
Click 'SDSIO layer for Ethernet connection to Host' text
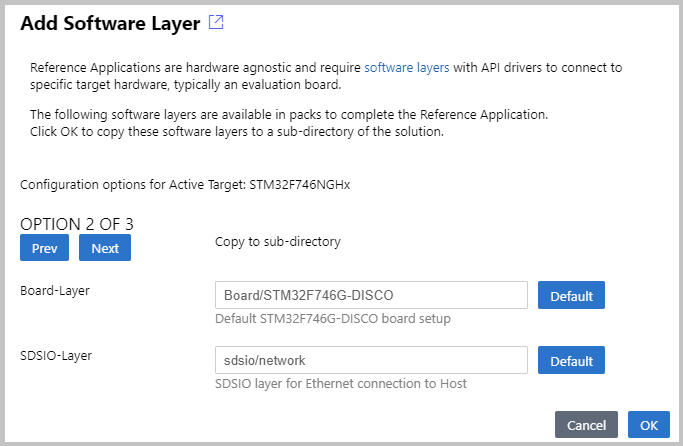(341, 384)
